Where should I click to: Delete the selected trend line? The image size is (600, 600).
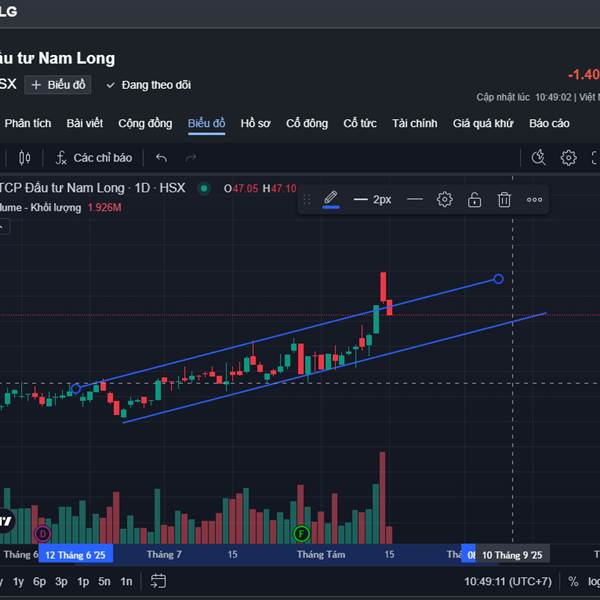pyautogui.click(x=504, y=199)
